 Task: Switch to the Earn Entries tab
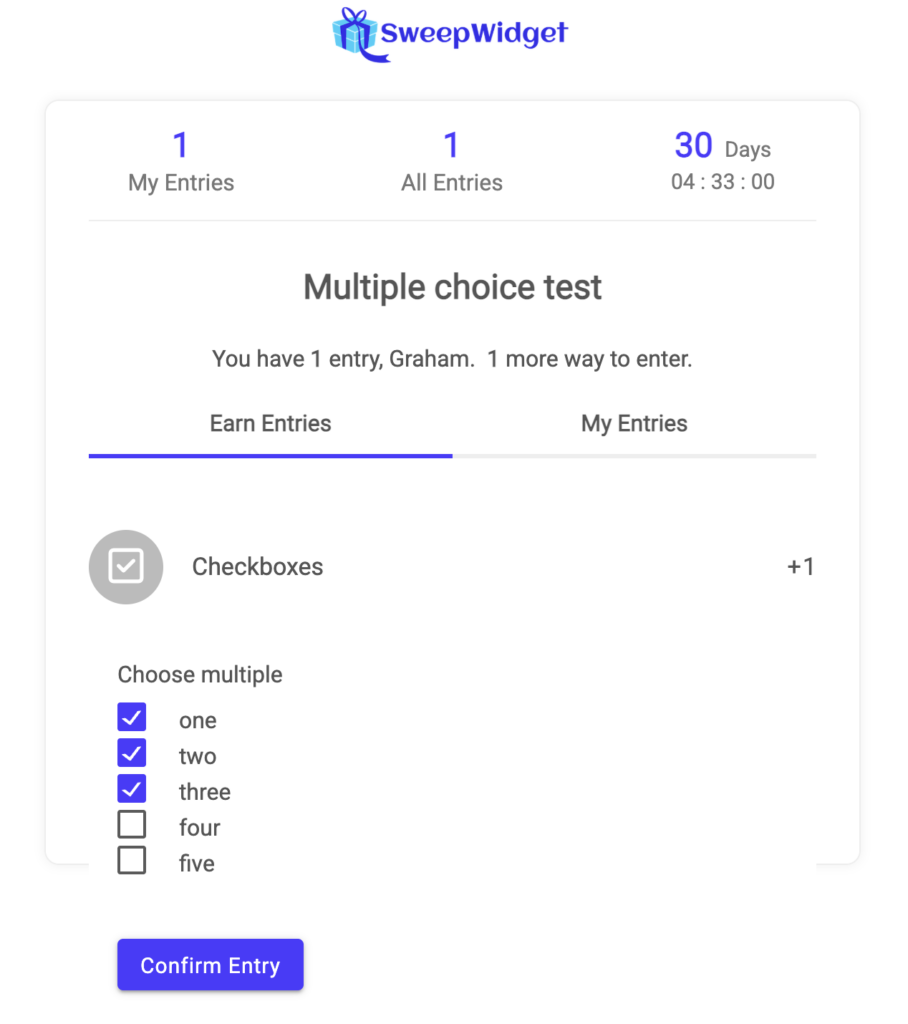(x=270, y=424)
